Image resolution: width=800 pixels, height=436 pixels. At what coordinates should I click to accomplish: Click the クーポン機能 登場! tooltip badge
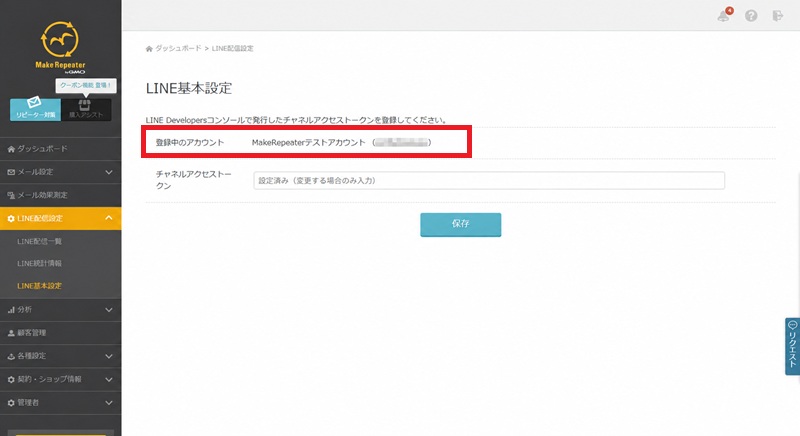(86, 85)
